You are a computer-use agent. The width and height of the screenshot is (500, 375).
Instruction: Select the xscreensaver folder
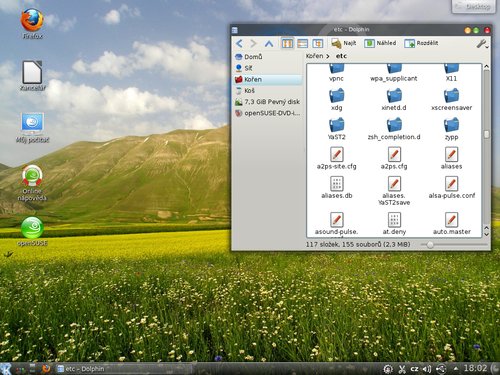coord(451,99)
